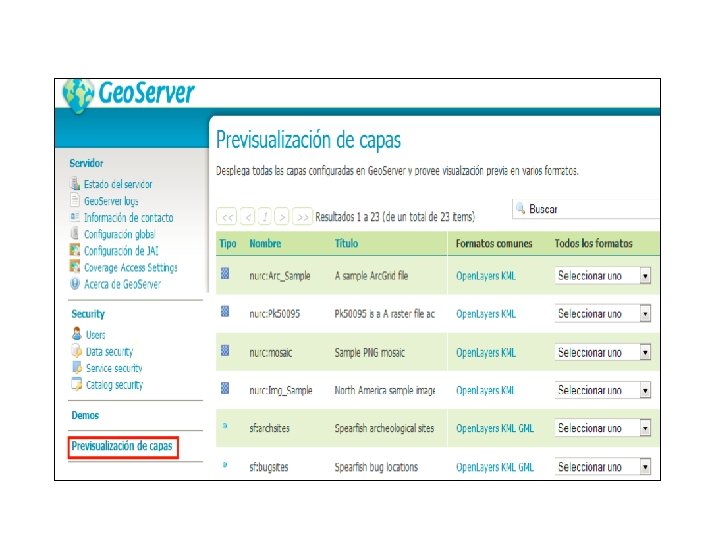Open Catalog security in sidebar

115,385
